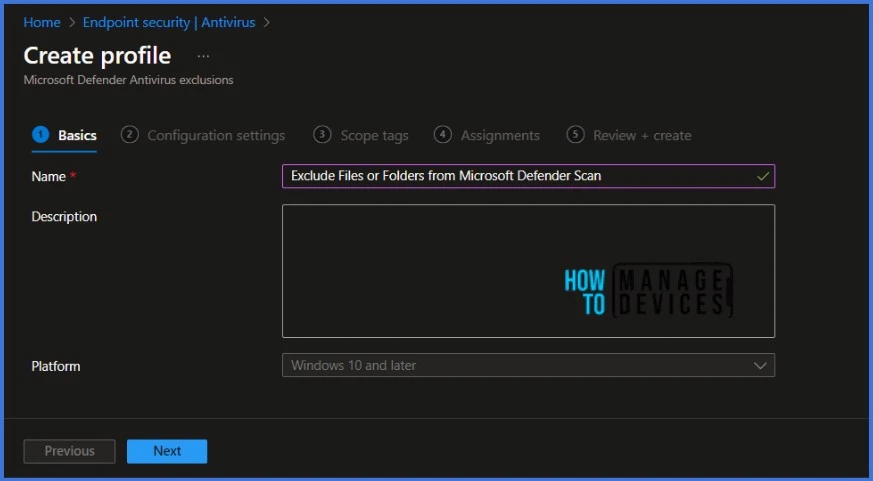Click the breadcrumb chevron after Home

[72, 23]
